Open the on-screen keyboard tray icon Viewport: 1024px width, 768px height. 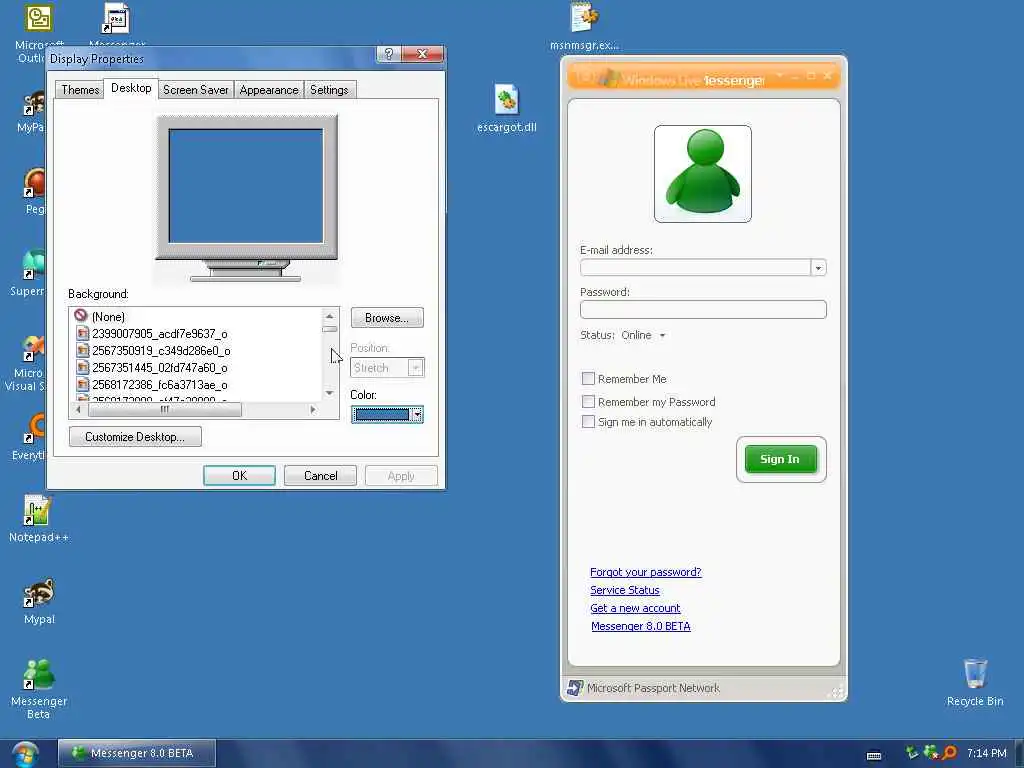coord(874,755)
